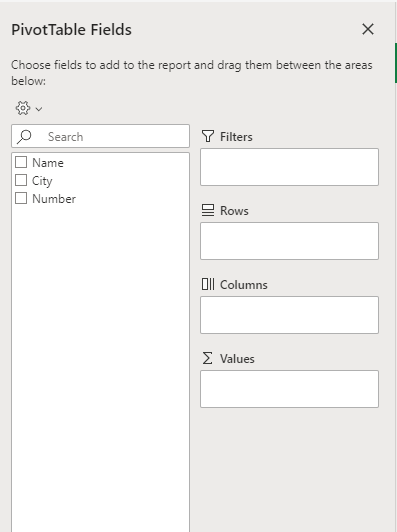The image size is (397, 532).
Task: Select the Name field label
Action: (48, 163)
